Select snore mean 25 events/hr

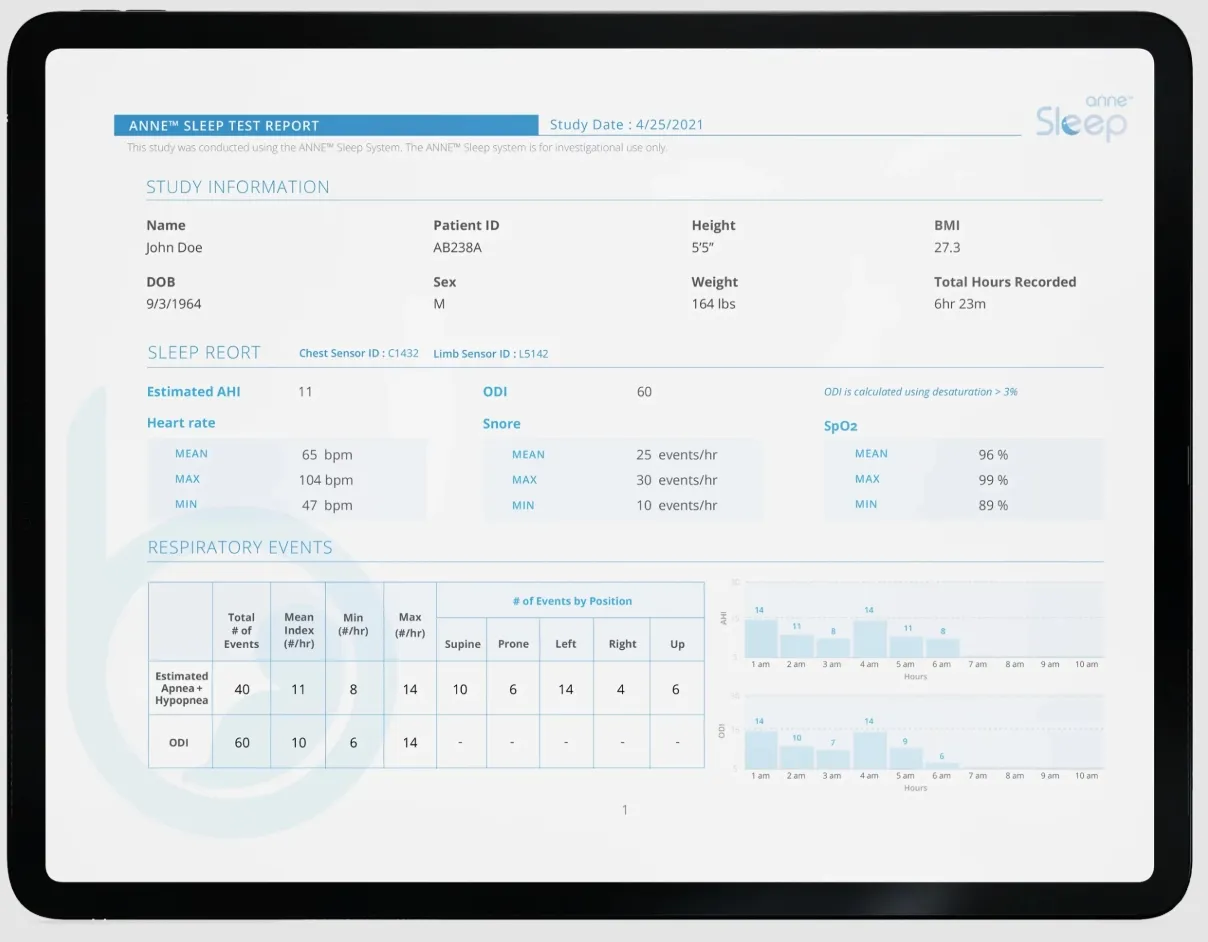[677, 455]
